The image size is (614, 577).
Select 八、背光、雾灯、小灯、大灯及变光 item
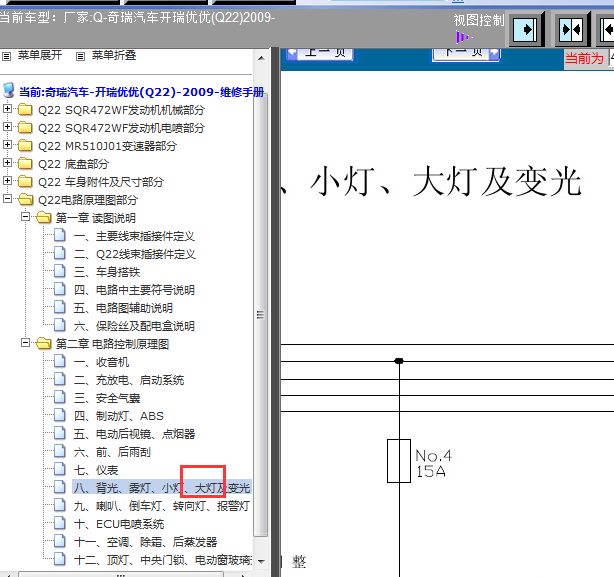tap(162, 488)
